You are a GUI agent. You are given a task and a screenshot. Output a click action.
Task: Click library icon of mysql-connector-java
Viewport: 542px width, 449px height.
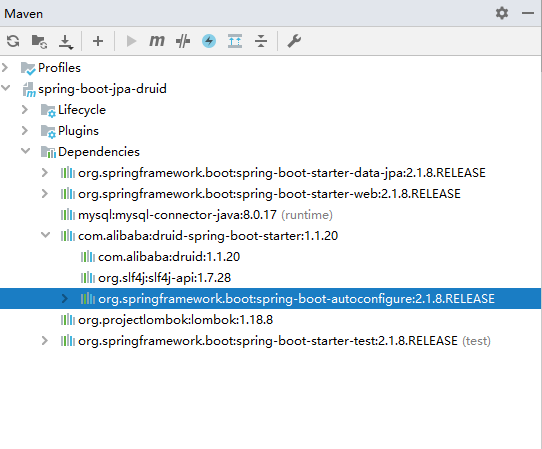68,215
